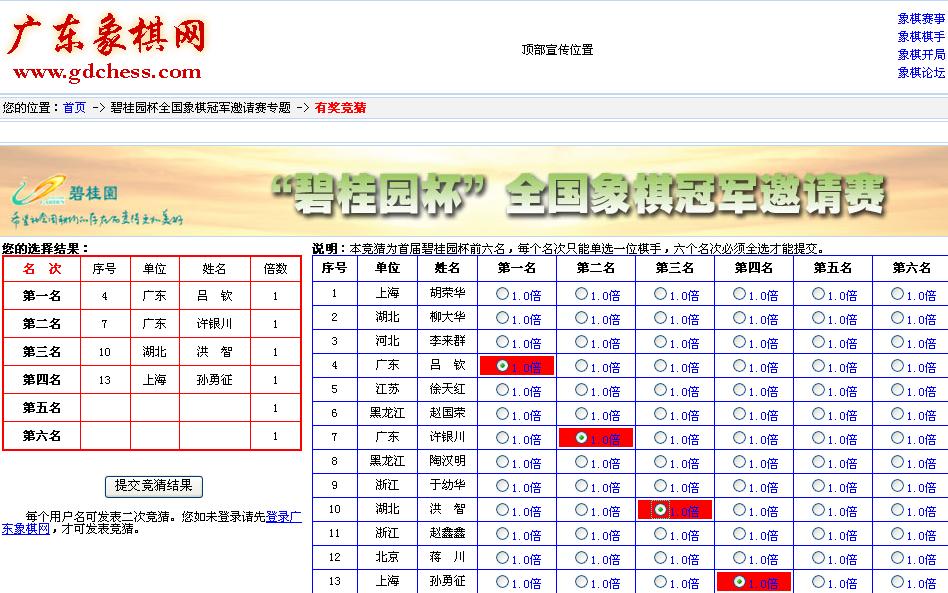
Task: Select 柳大华 for 第二名
Action: 581,317
